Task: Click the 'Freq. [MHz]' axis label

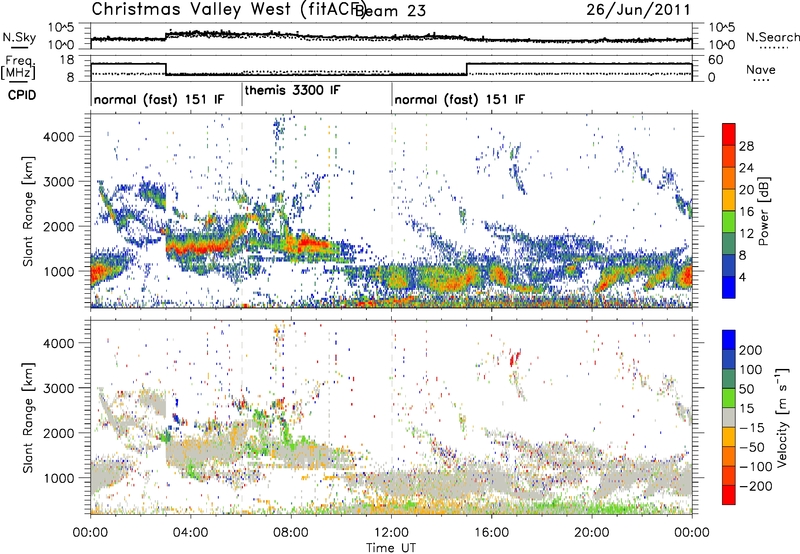Action: [x=19, y=67]
